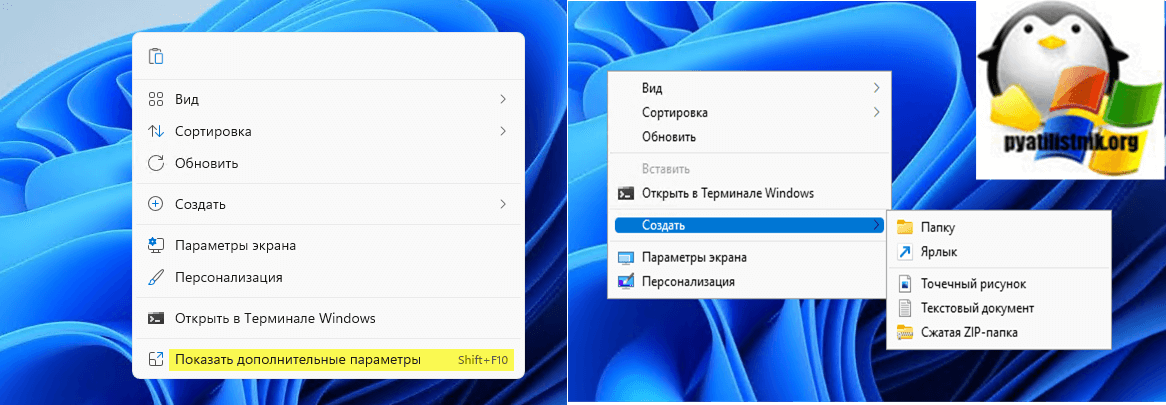Click the grid icon beside Вид in modern menu
Viewport: 1166px width, 405px height.
pyautogui.click(x=155, y=99)
